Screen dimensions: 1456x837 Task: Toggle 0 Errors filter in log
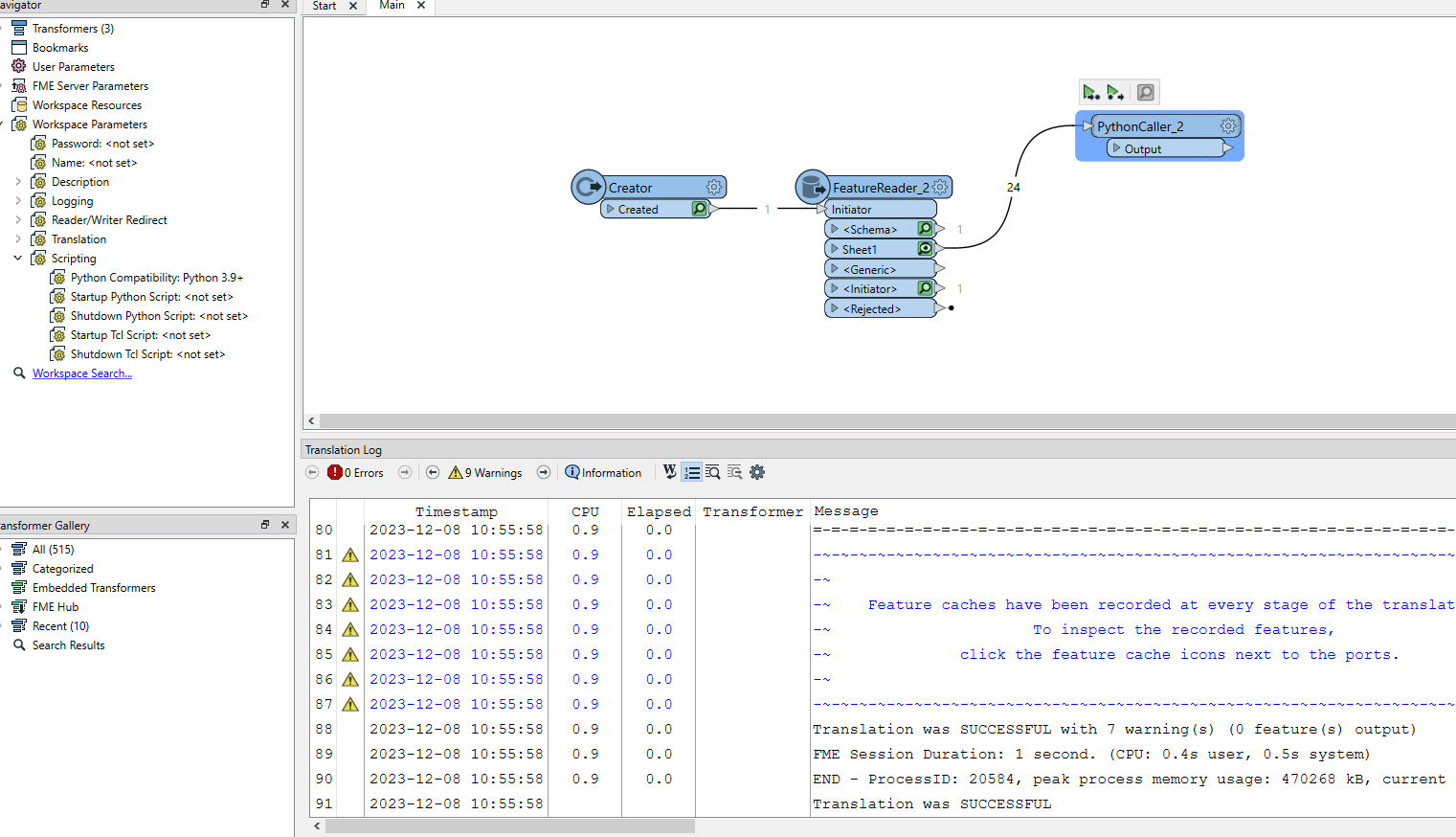click(x=355, y=472)
